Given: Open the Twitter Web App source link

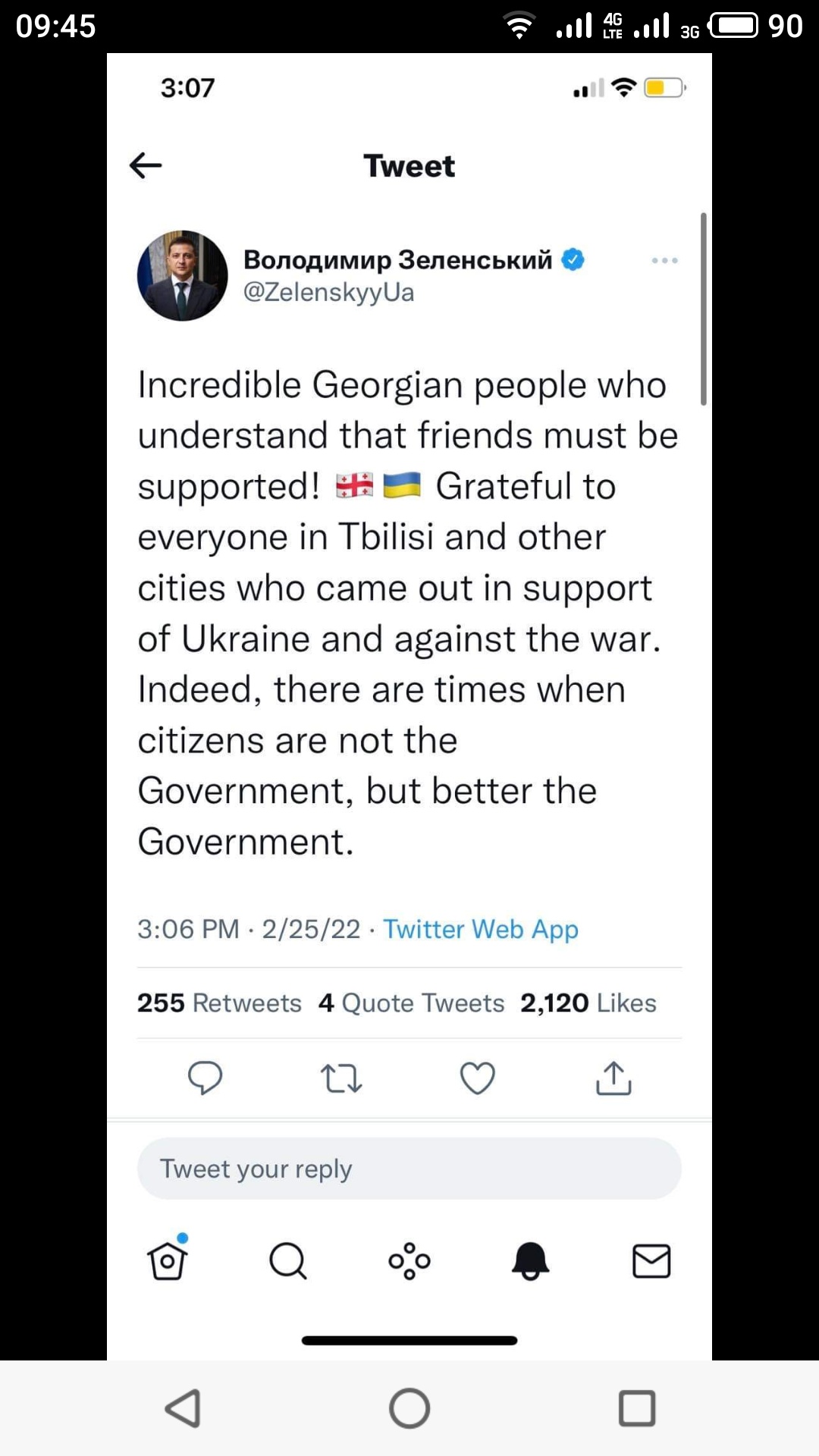Looking at the screenshot, I should [x=481, y=929].
